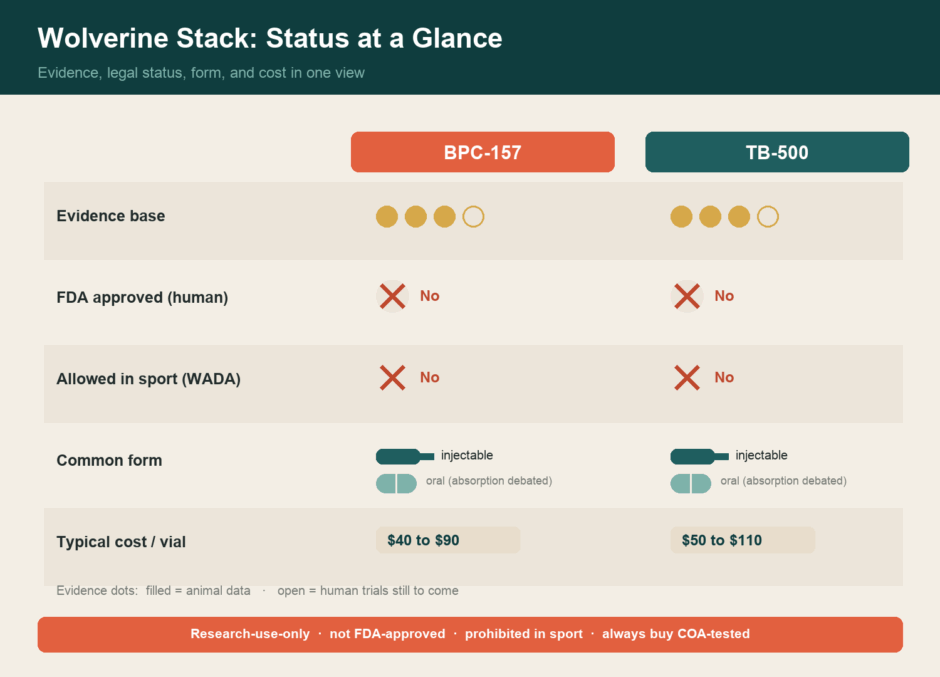Click the first filled evidence dot under TB-500
Screen dimensions: 940x677
tap(681, 216)
